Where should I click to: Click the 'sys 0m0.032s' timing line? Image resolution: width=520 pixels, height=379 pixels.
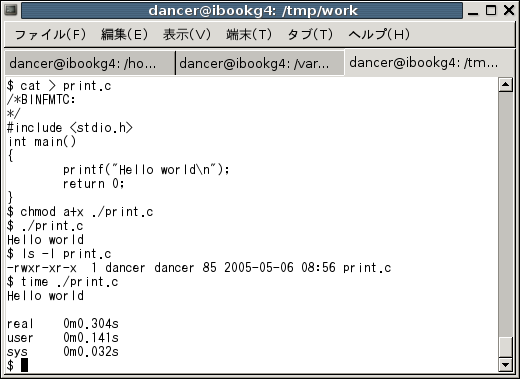[63, 352]
